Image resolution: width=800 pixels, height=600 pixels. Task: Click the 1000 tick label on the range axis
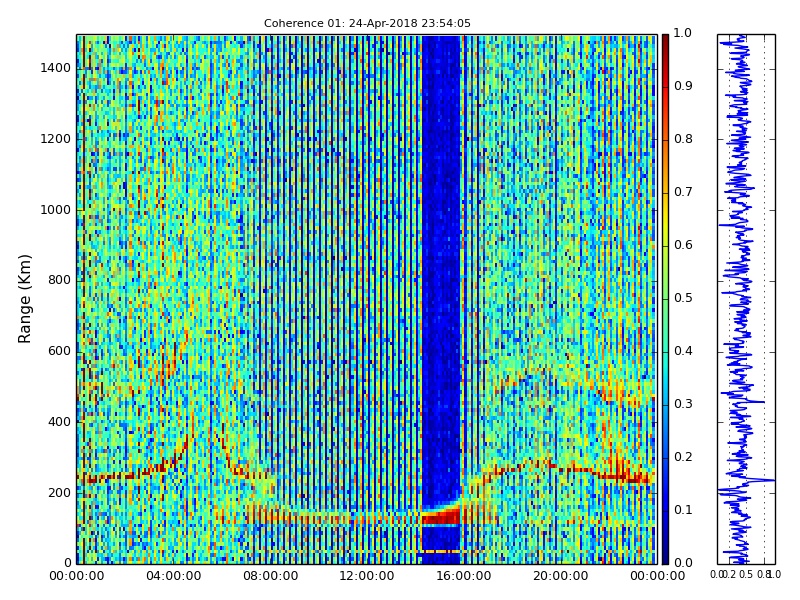(55, 210)
